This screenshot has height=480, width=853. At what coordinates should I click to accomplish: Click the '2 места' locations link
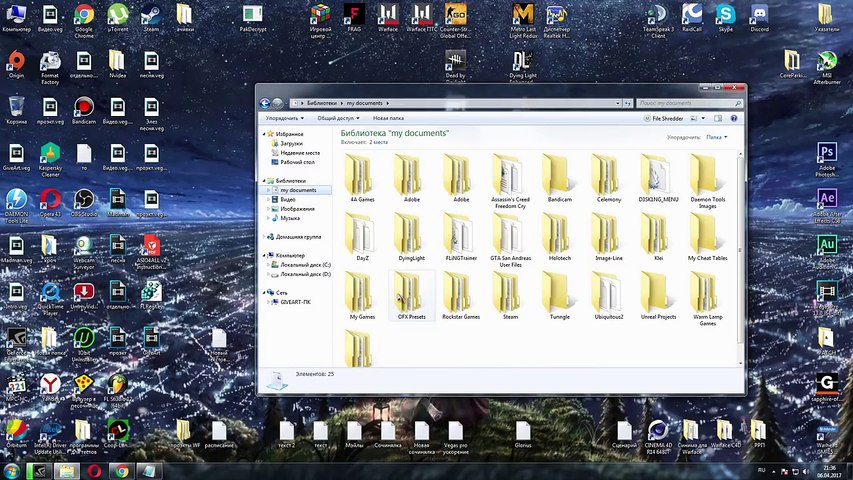tap(378, 142)
